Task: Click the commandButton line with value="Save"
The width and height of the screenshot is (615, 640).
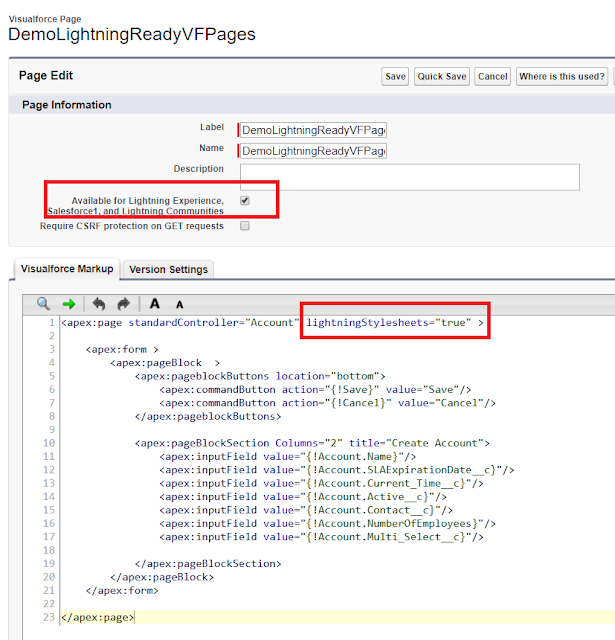Action: pyautogui.click(x=315, y=389)
